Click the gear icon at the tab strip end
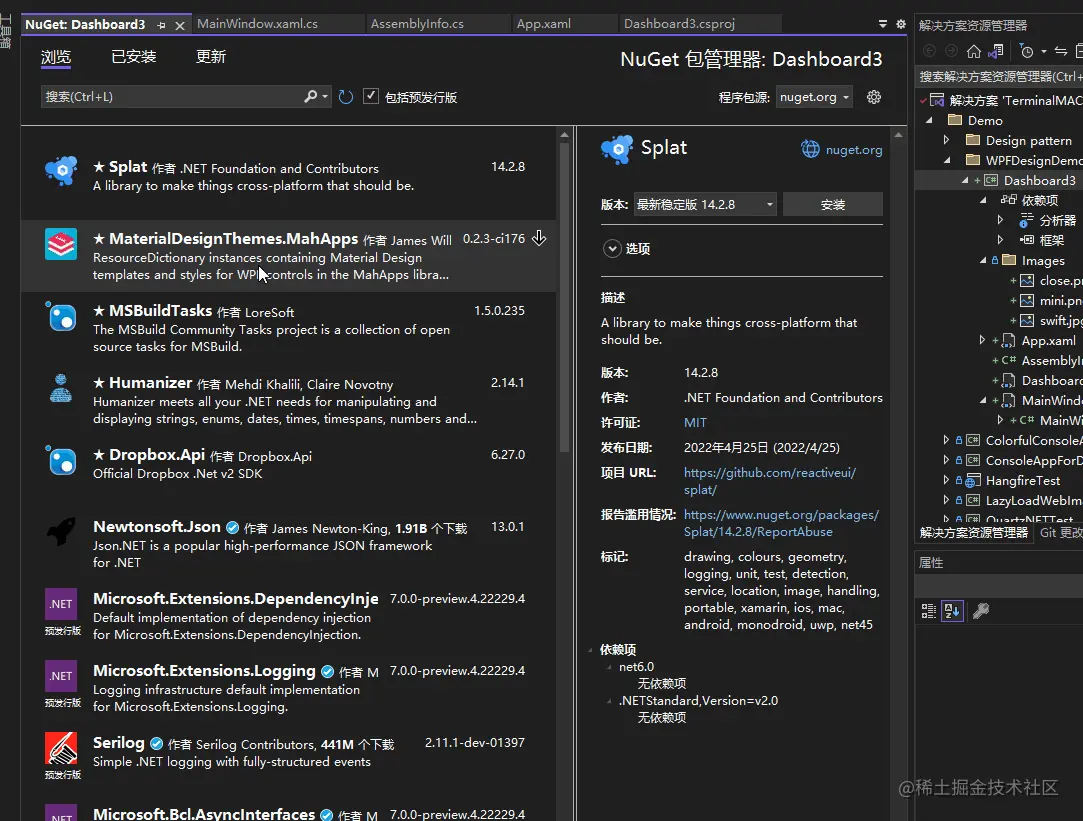Image resolution: width=1083 pixels, height=821 pixels. [x=901, y=24]
